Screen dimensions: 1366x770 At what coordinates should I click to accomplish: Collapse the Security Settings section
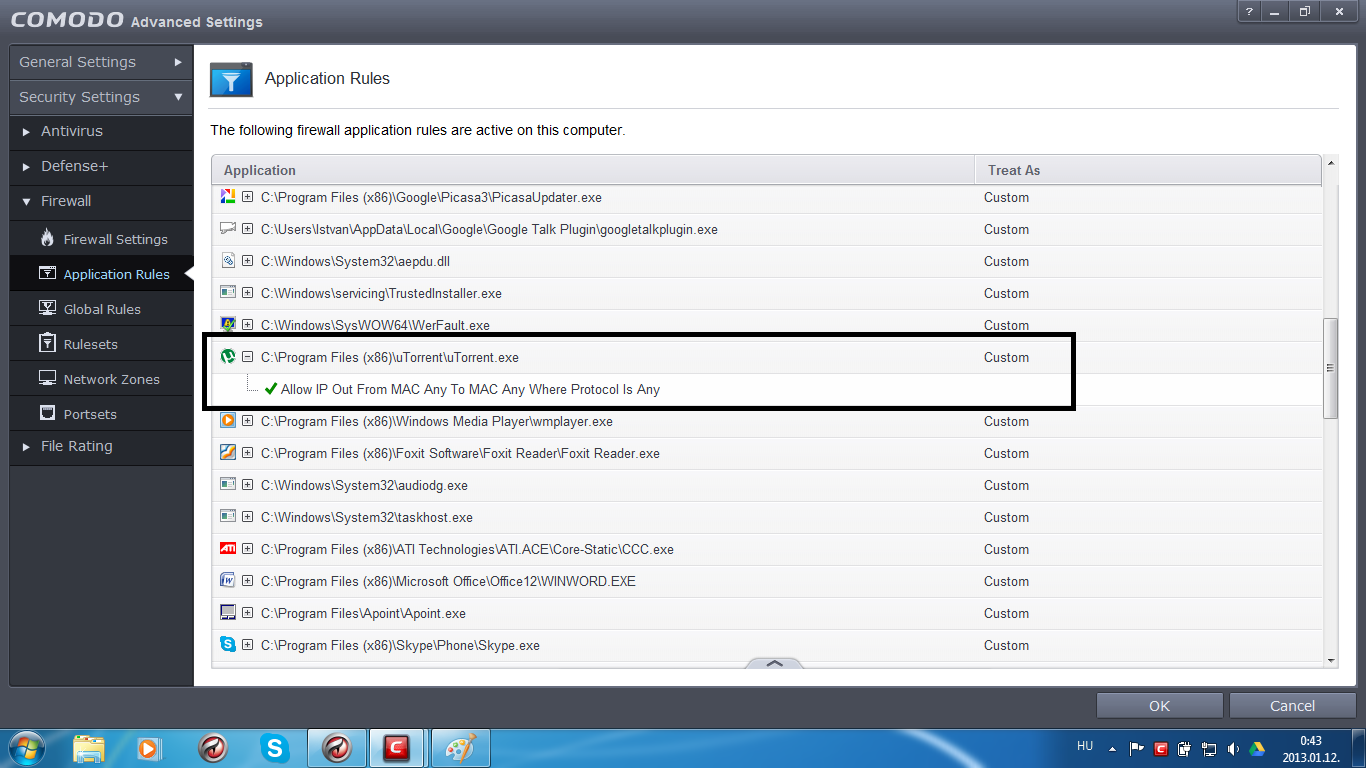(x=101, y=97)
